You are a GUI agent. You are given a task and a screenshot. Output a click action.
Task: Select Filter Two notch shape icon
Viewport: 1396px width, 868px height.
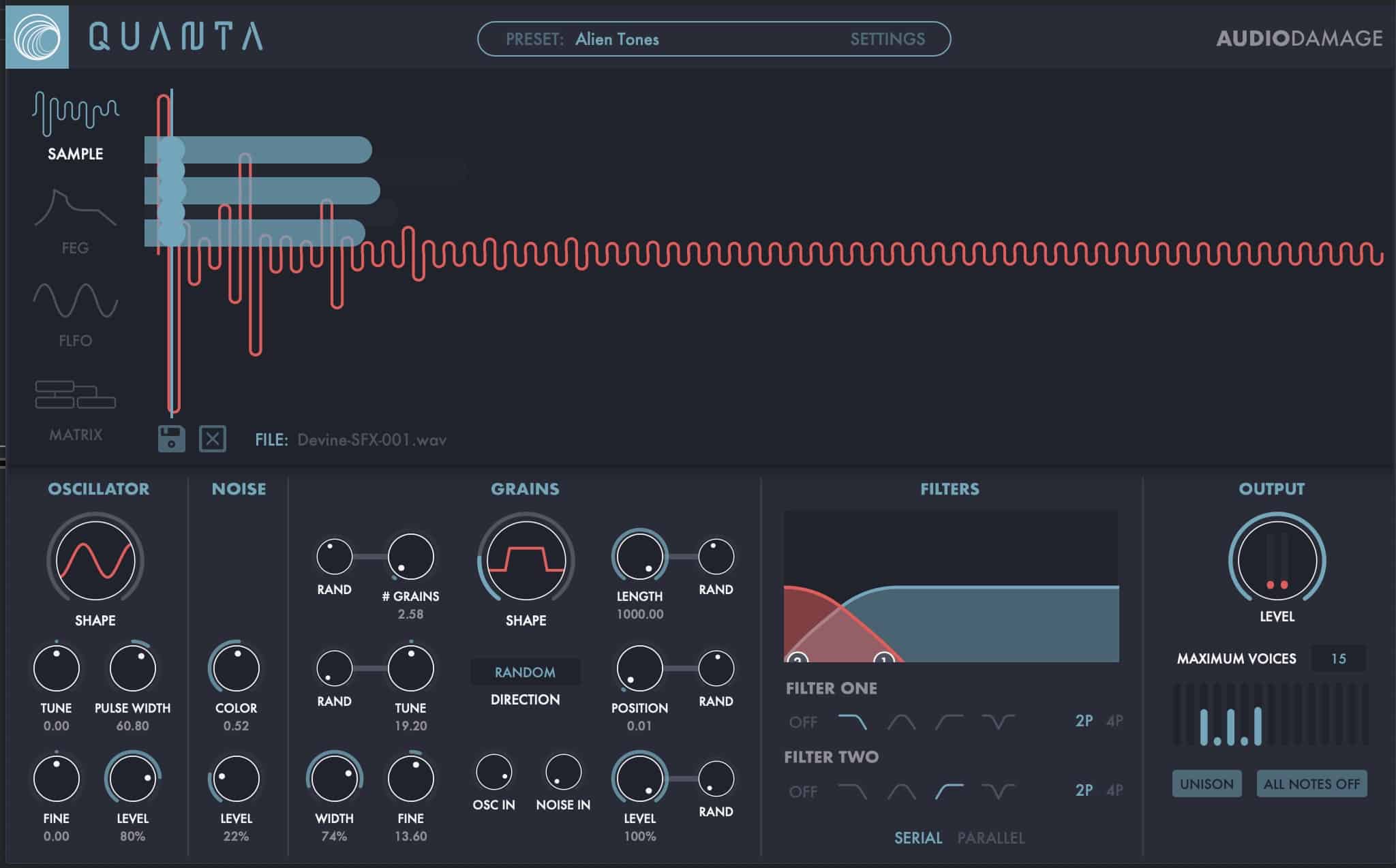[x=998, y=791]
